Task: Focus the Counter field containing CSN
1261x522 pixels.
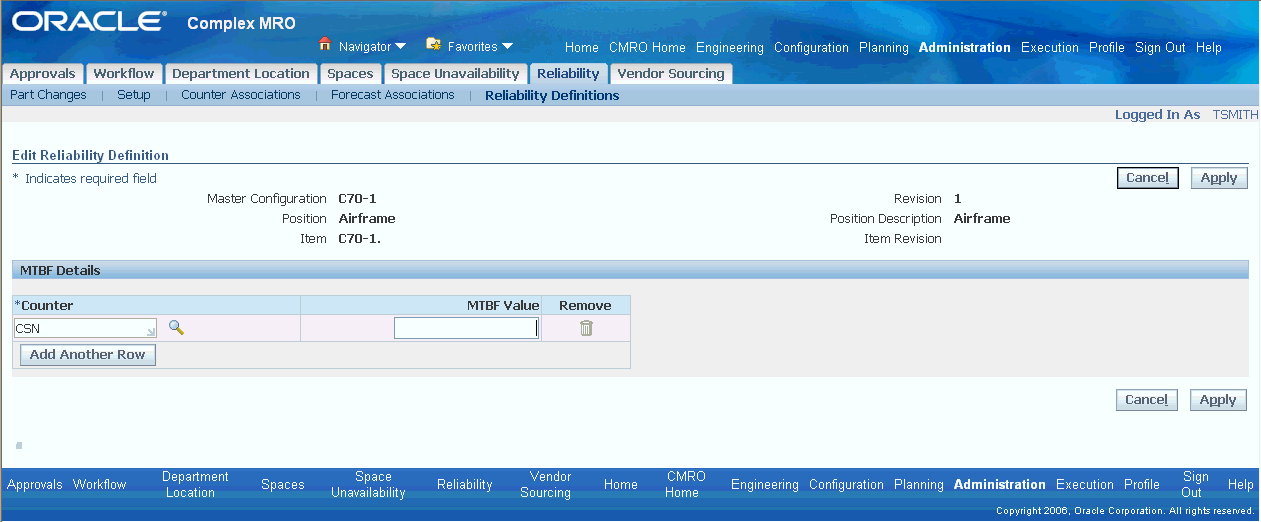Action: (85, 328)
